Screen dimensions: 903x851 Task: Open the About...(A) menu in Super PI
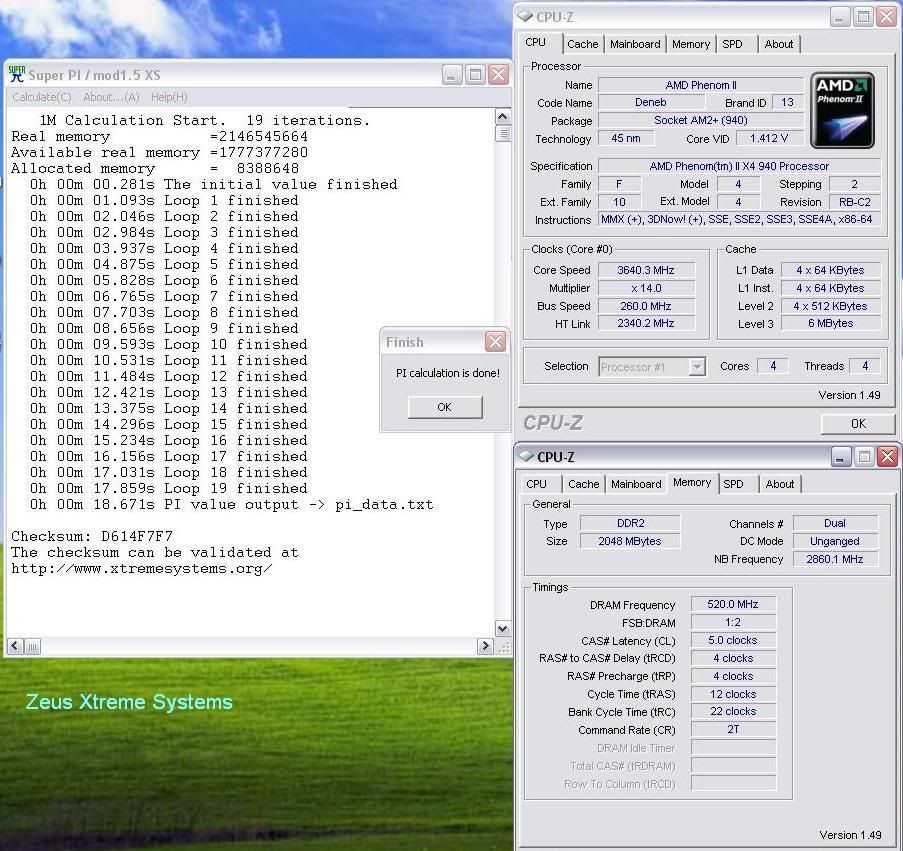(111, 97)
